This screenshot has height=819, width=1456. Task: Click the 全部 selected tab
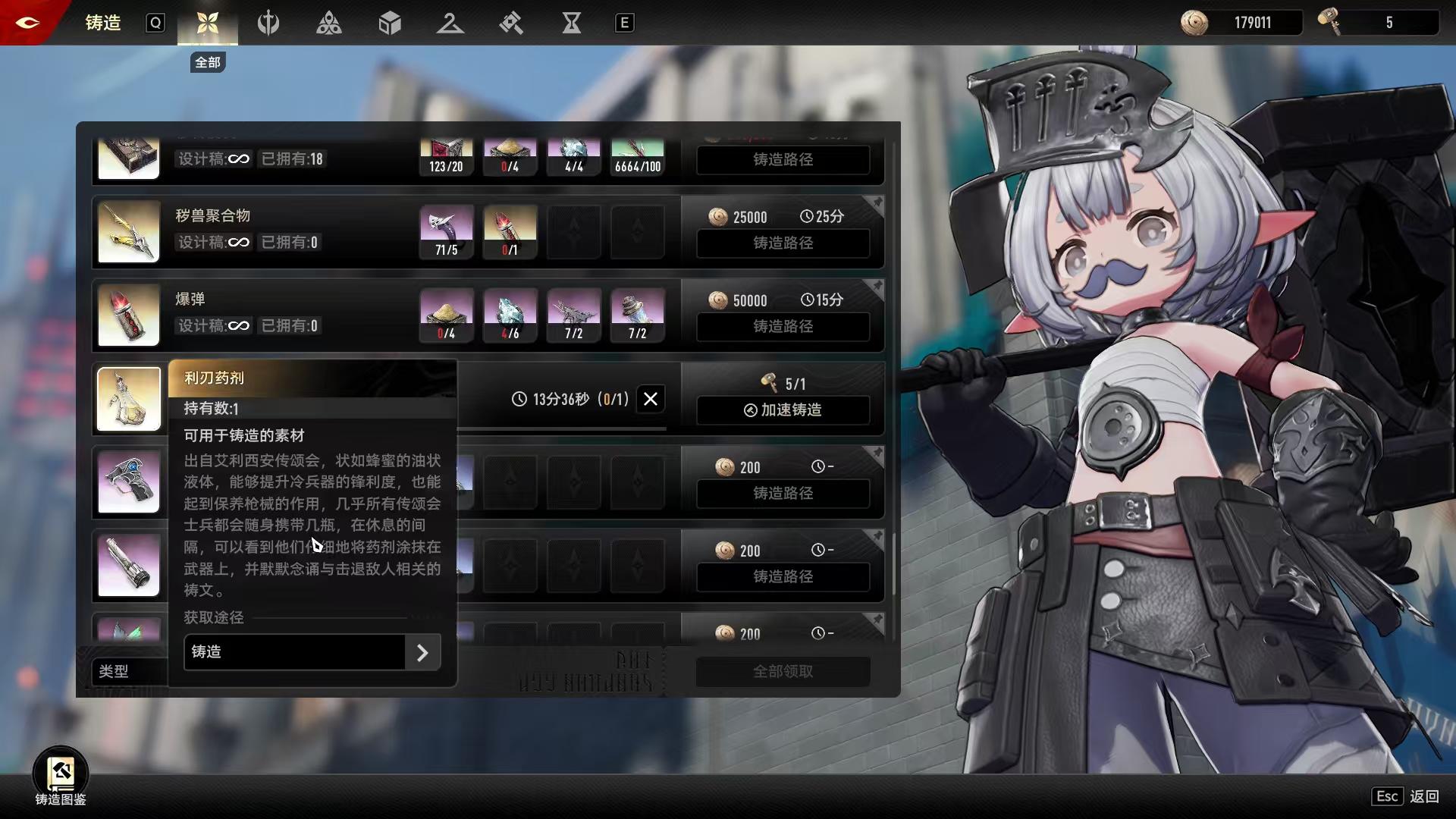coord(207,23)
